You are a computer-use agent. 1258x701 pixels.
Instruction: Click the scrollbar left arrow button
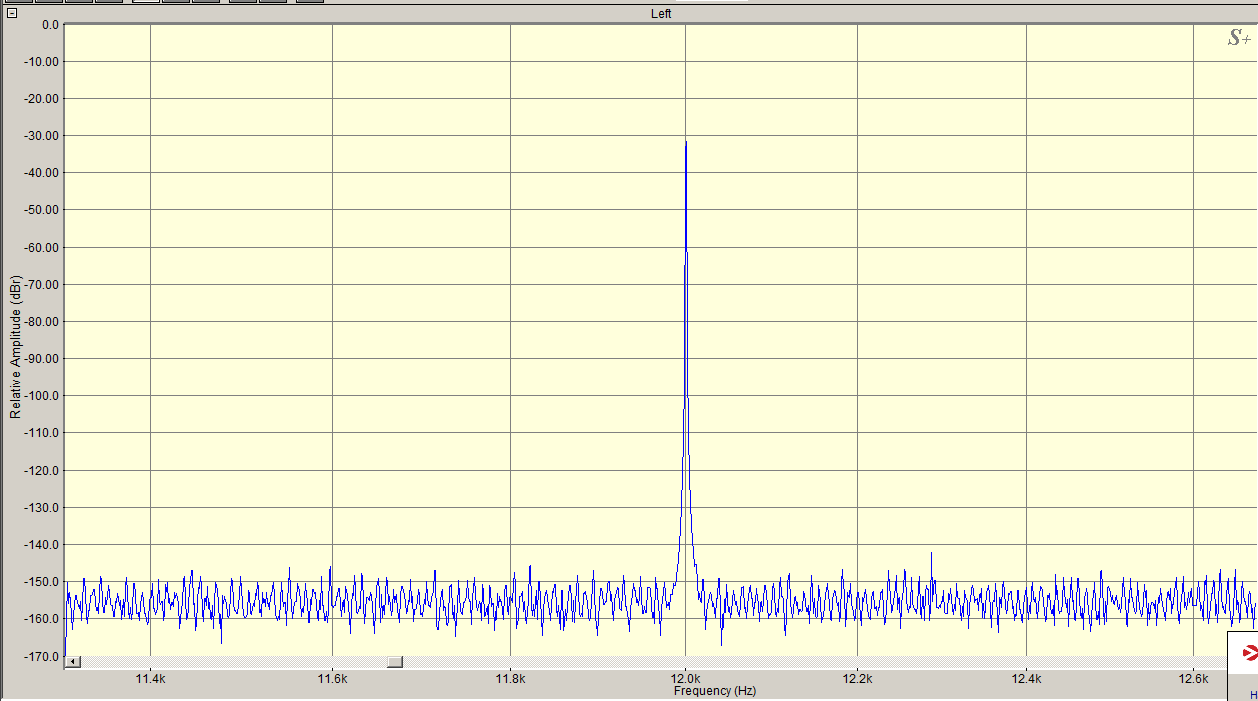[73, 662]
